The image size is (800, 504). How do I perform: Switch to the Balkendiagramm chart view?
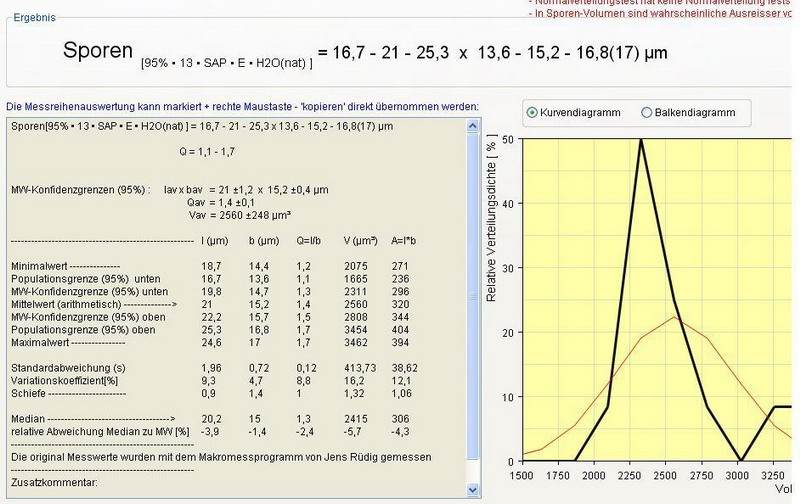[x=646, y=113]
